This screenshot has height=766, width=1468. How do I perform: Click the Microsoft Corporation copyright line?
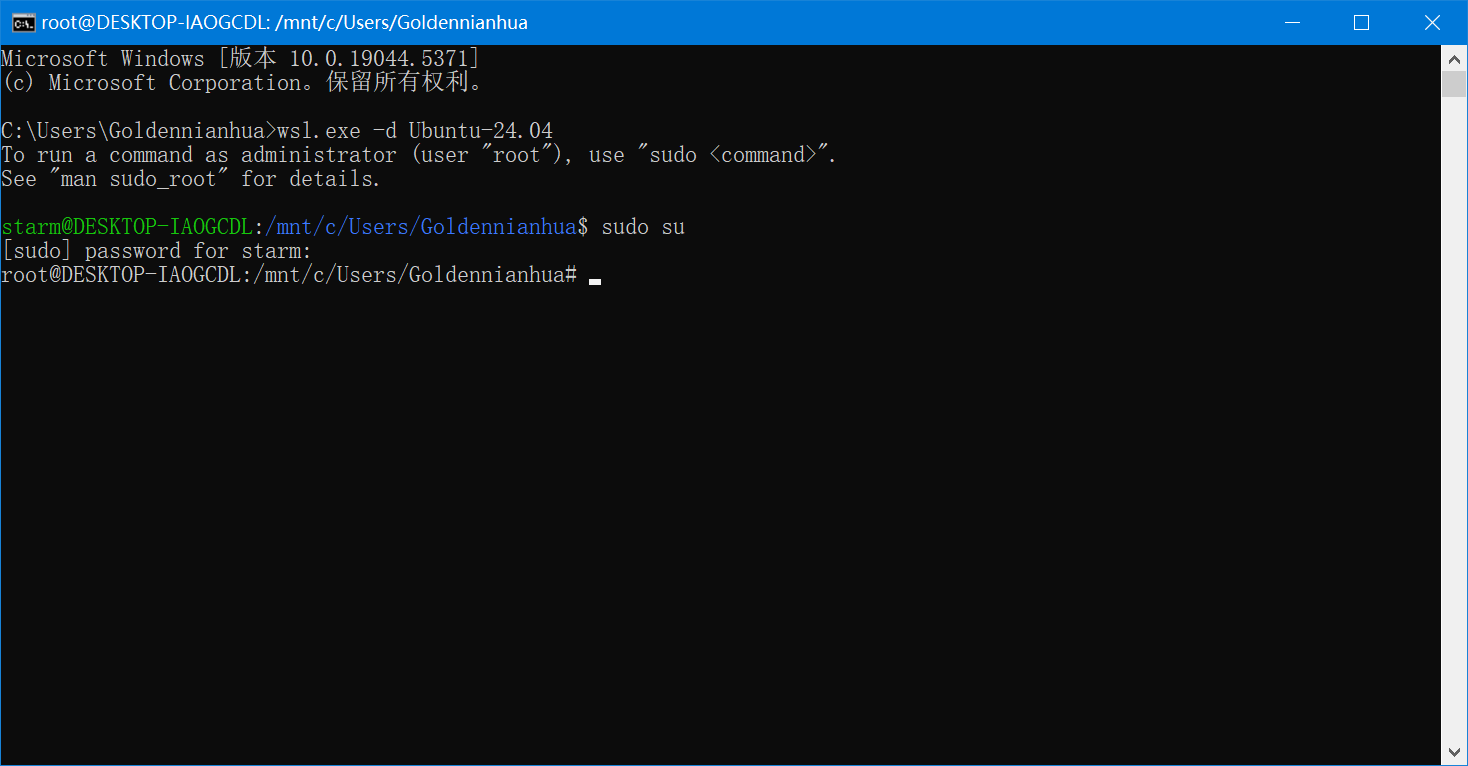click(243, 83)
